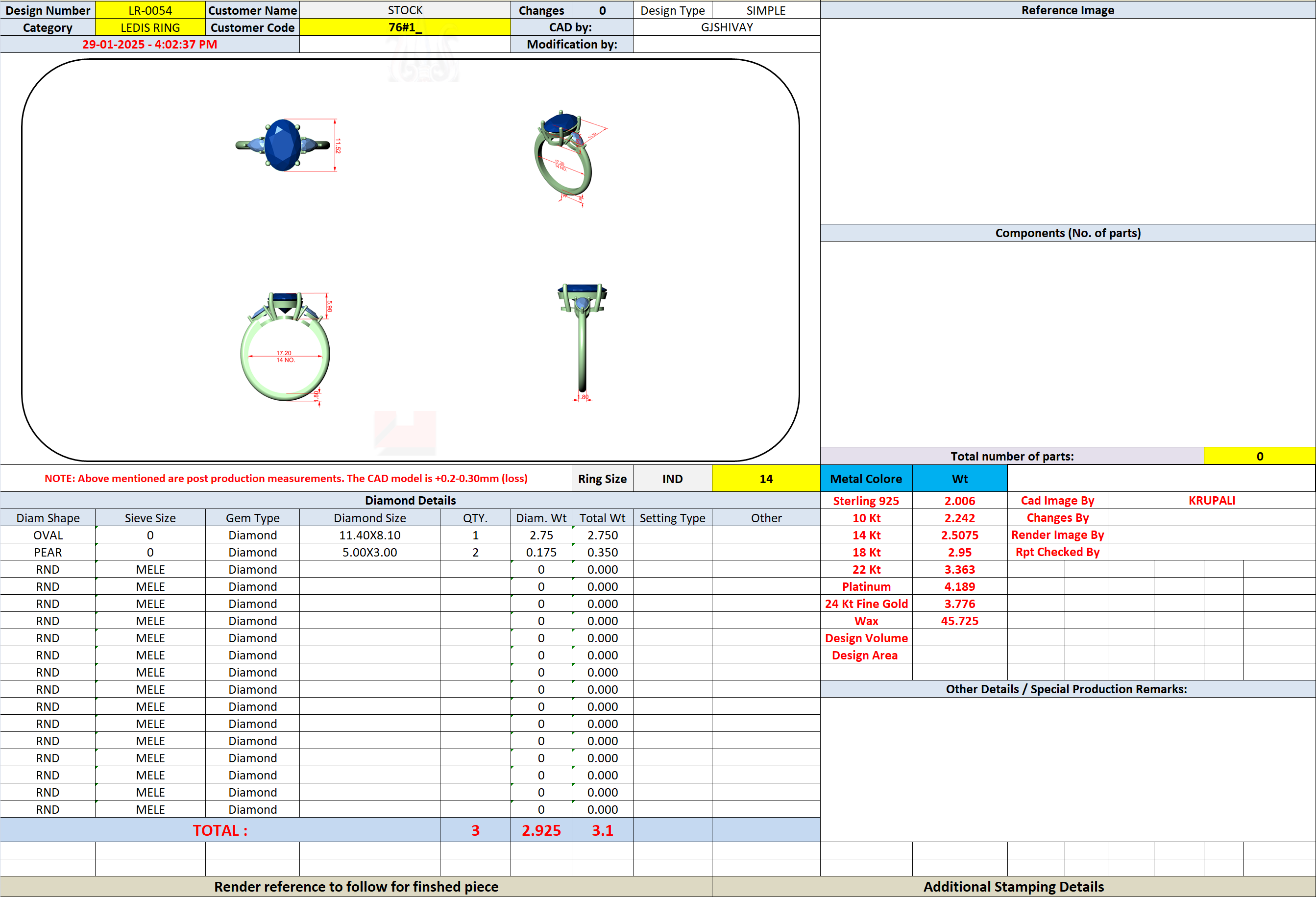The image size is (1316, 897).
Task: Click the total diamond weight 2.925
Action: pos(541,829)
